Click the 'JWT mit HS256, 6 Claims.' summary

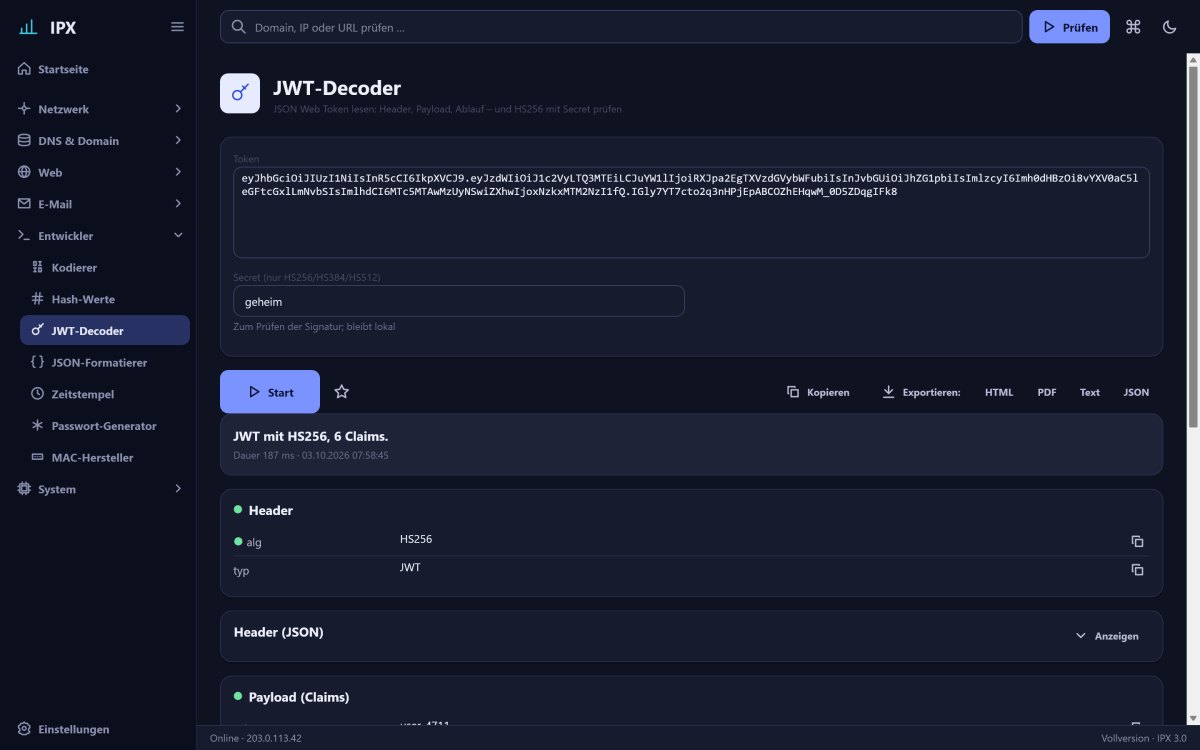click(311, 437)
